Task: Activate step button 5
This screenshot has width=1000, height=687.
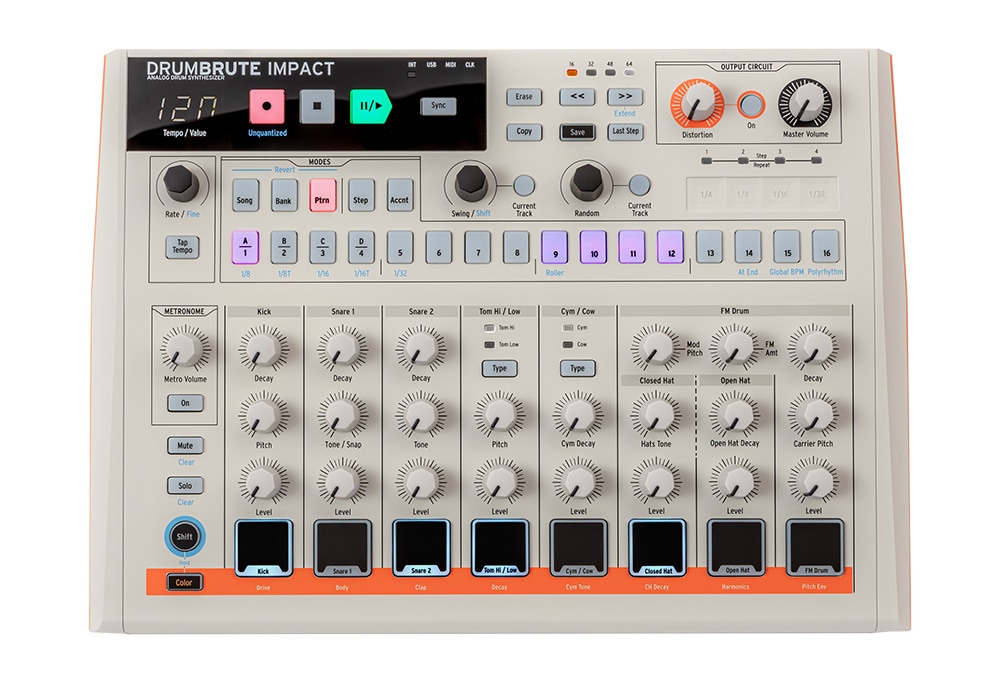Action: coord(400,247)
